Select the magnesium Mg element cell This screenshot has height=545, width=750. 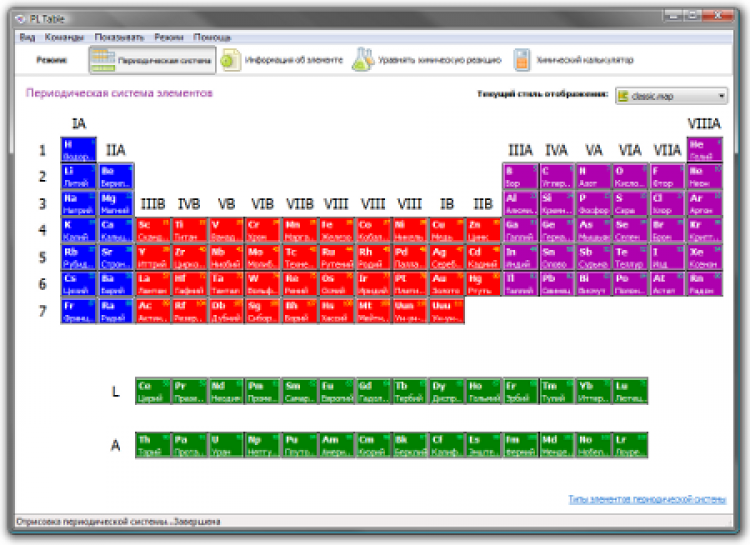tap(116, 203)
